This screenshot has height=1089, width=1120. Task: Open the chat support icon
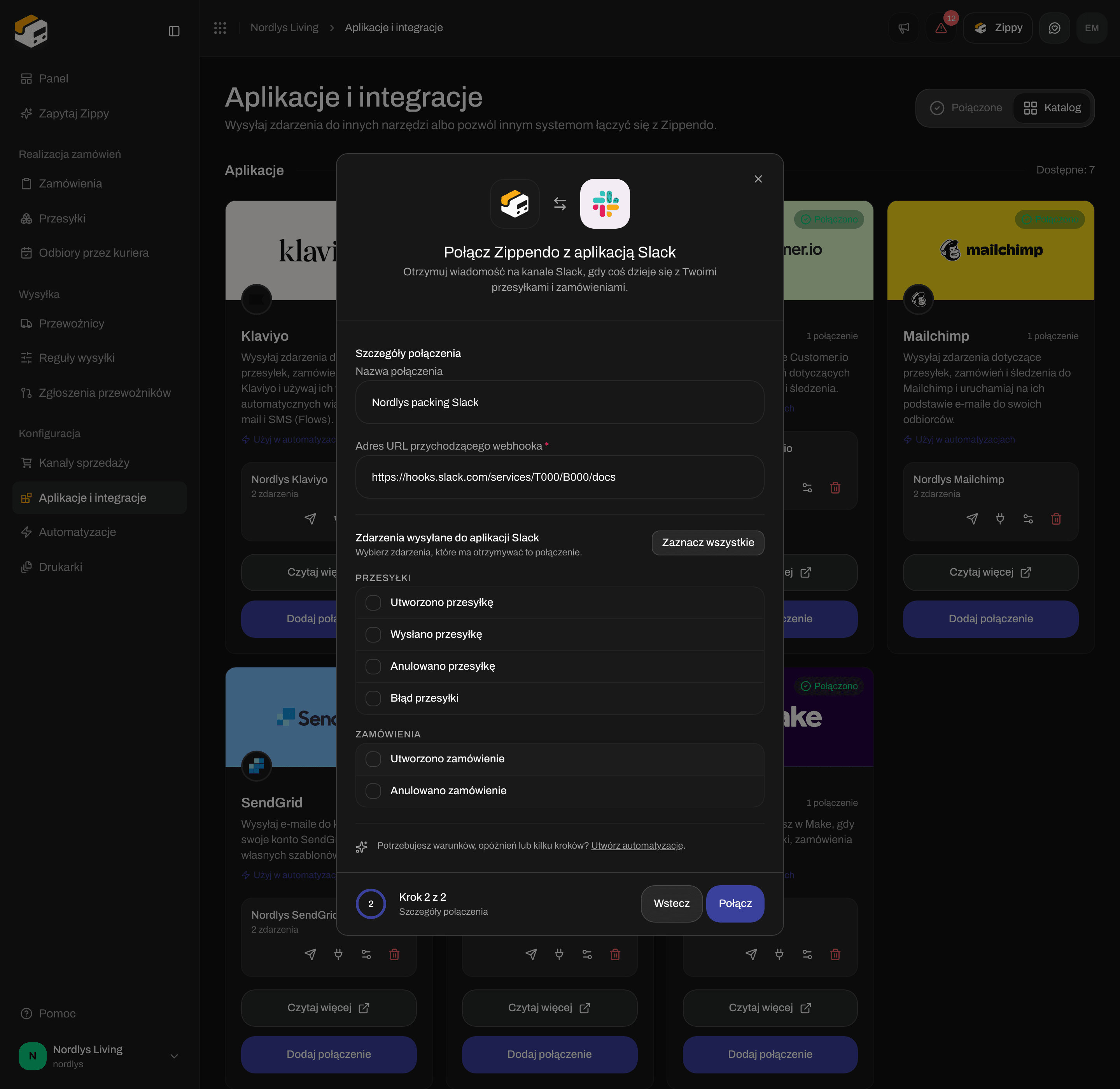[1054, 28]
